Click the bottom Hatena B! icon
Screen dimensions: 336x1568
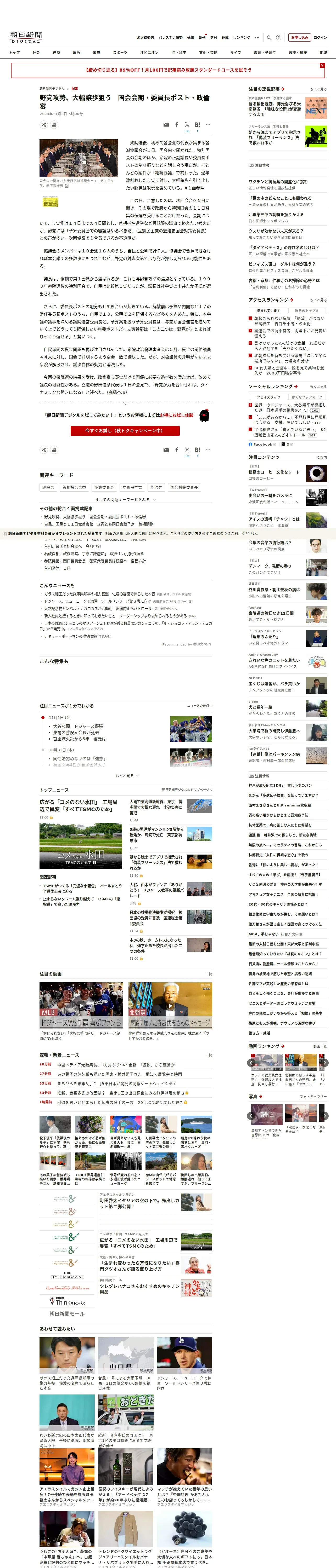click(198, 450)
